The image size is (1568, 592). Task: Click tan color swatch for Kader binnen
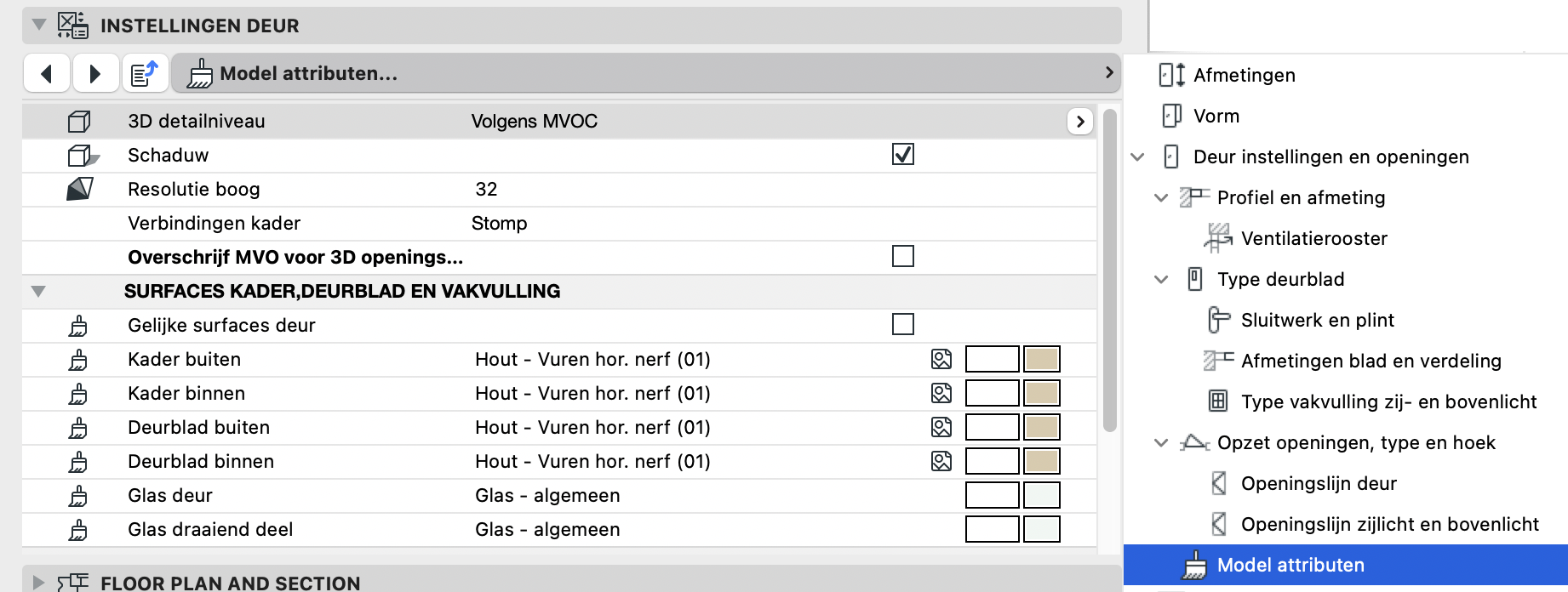pos(1041,393)
